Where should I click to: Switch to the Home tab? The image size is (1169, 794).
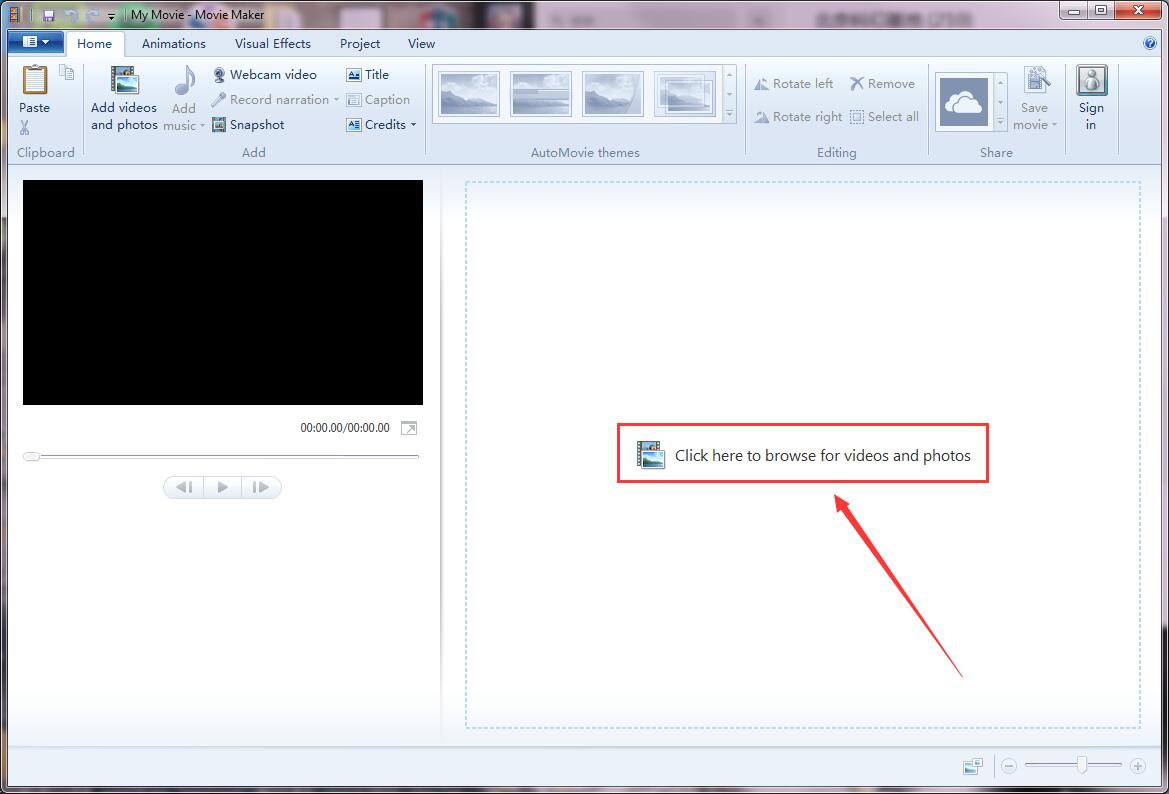click(x=94, y=43)
